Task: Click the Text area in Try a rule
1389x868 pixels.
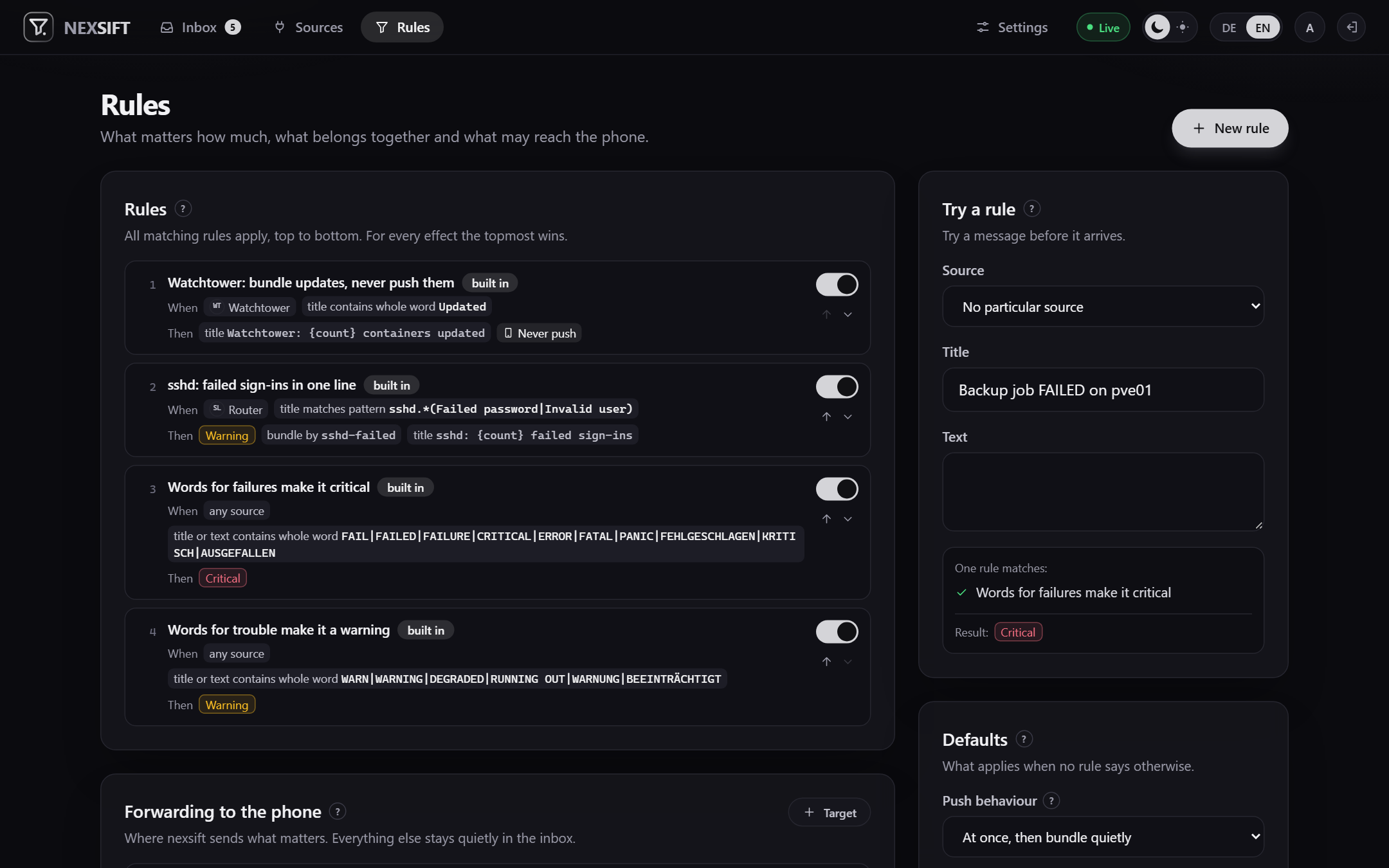Action: coord(1103,492)
